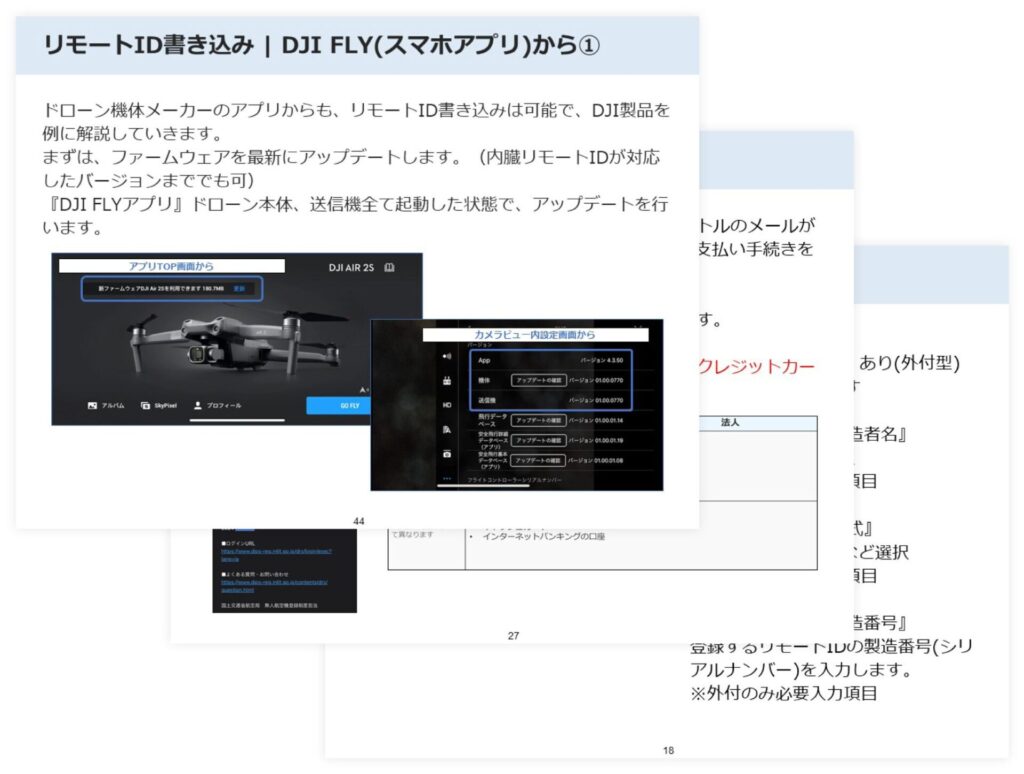Select the three-dots more icon in settings sidebar

click(447, 478)
